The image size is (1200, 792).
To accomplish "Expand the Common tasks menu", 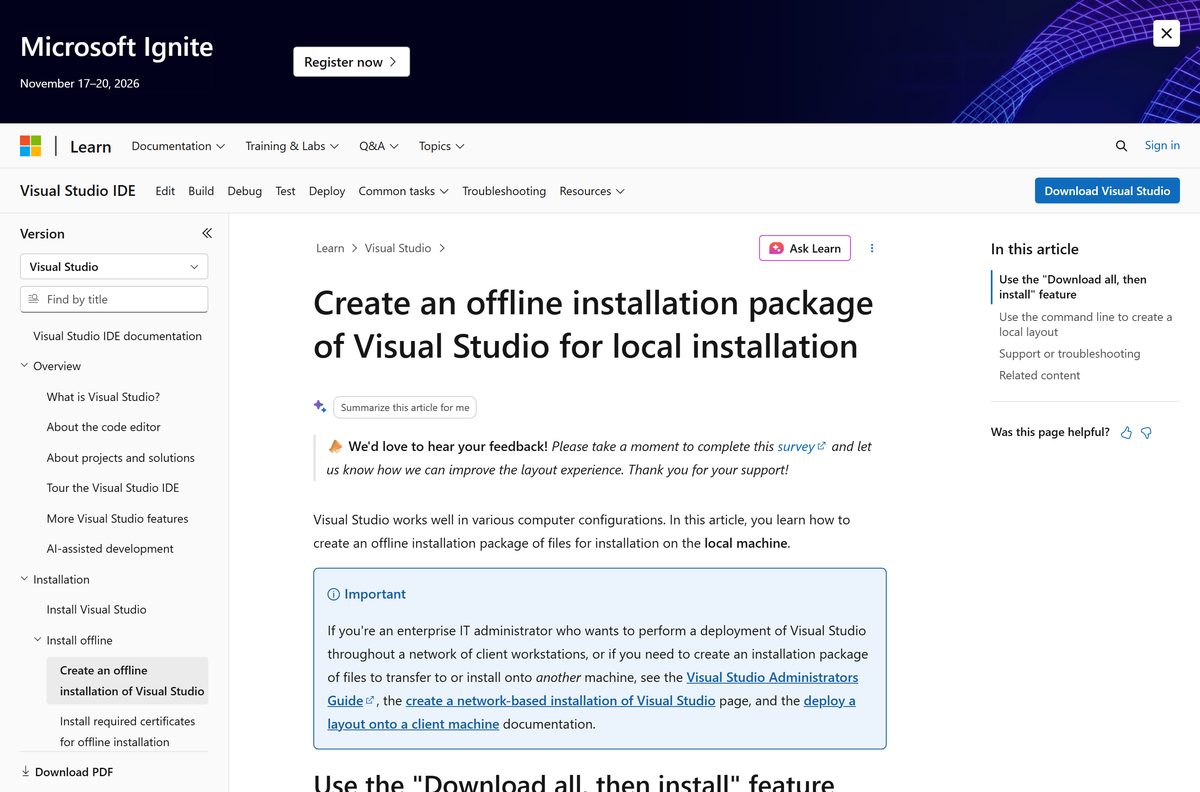I will pyautogui.click(x=403, y=191).
